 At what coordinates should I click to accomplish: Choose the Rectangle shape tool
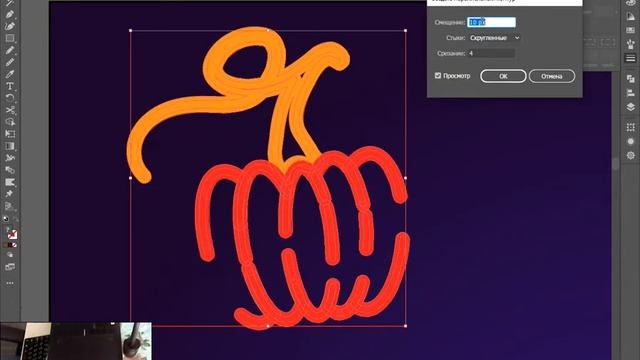[10, 38]
